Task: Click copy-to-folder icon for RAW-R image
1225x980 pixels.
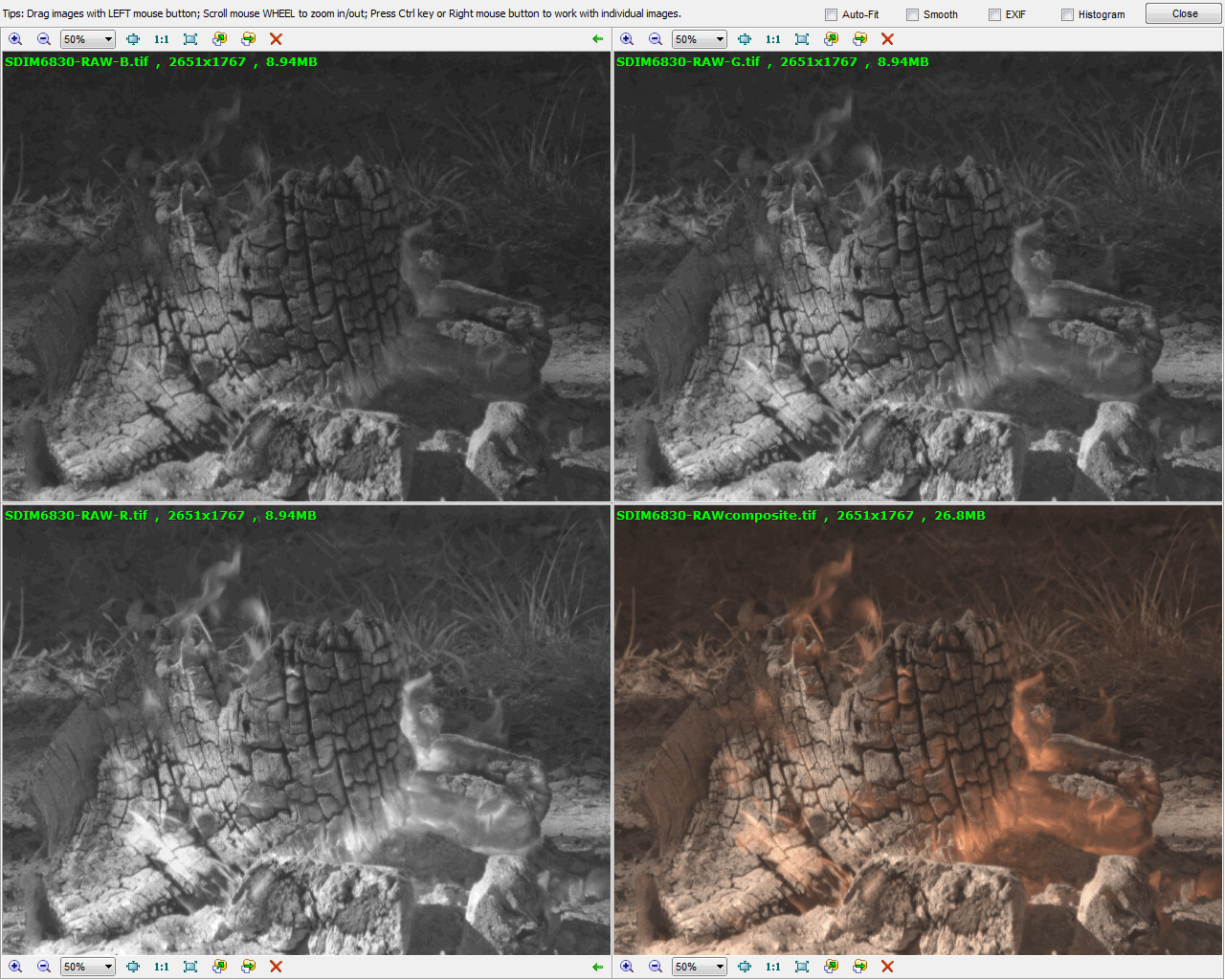Action: (219, 967)
